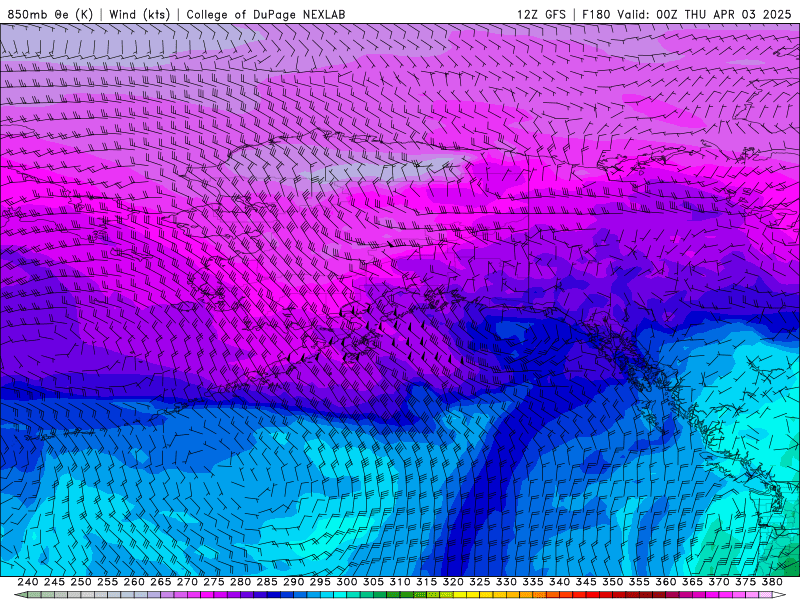Image resolution: width=800 pixels, height=600 pixels.
Task: Click the 255 value on color scale
Action: 107,582
